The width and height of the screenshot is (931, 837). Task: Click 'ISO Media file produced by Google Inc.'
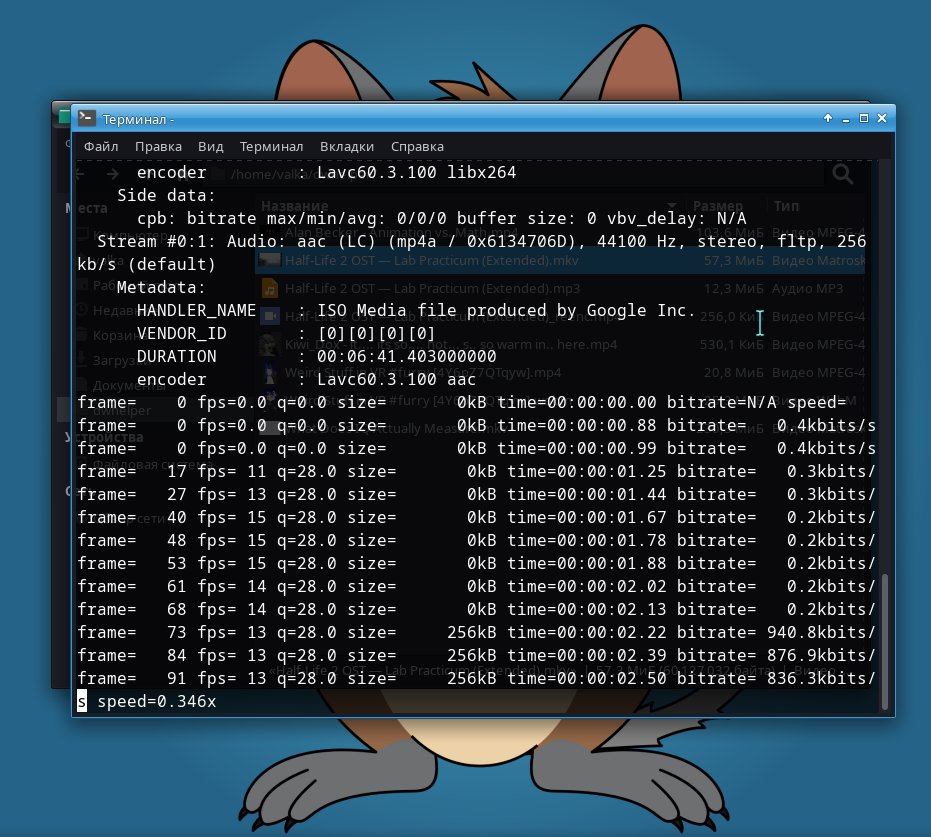[x=506, y=310]
